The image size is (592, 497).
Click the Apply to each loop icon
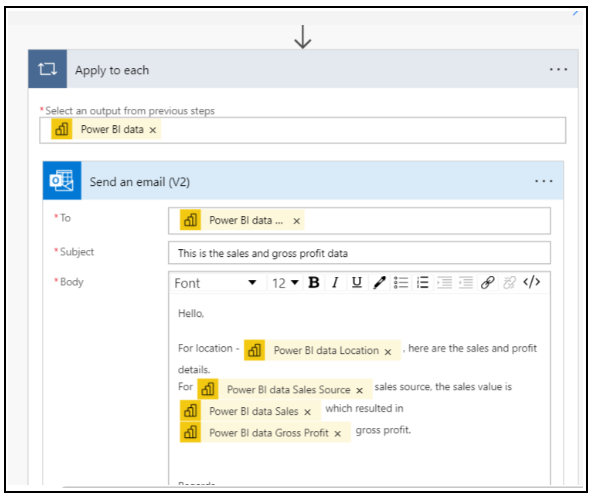48,69
